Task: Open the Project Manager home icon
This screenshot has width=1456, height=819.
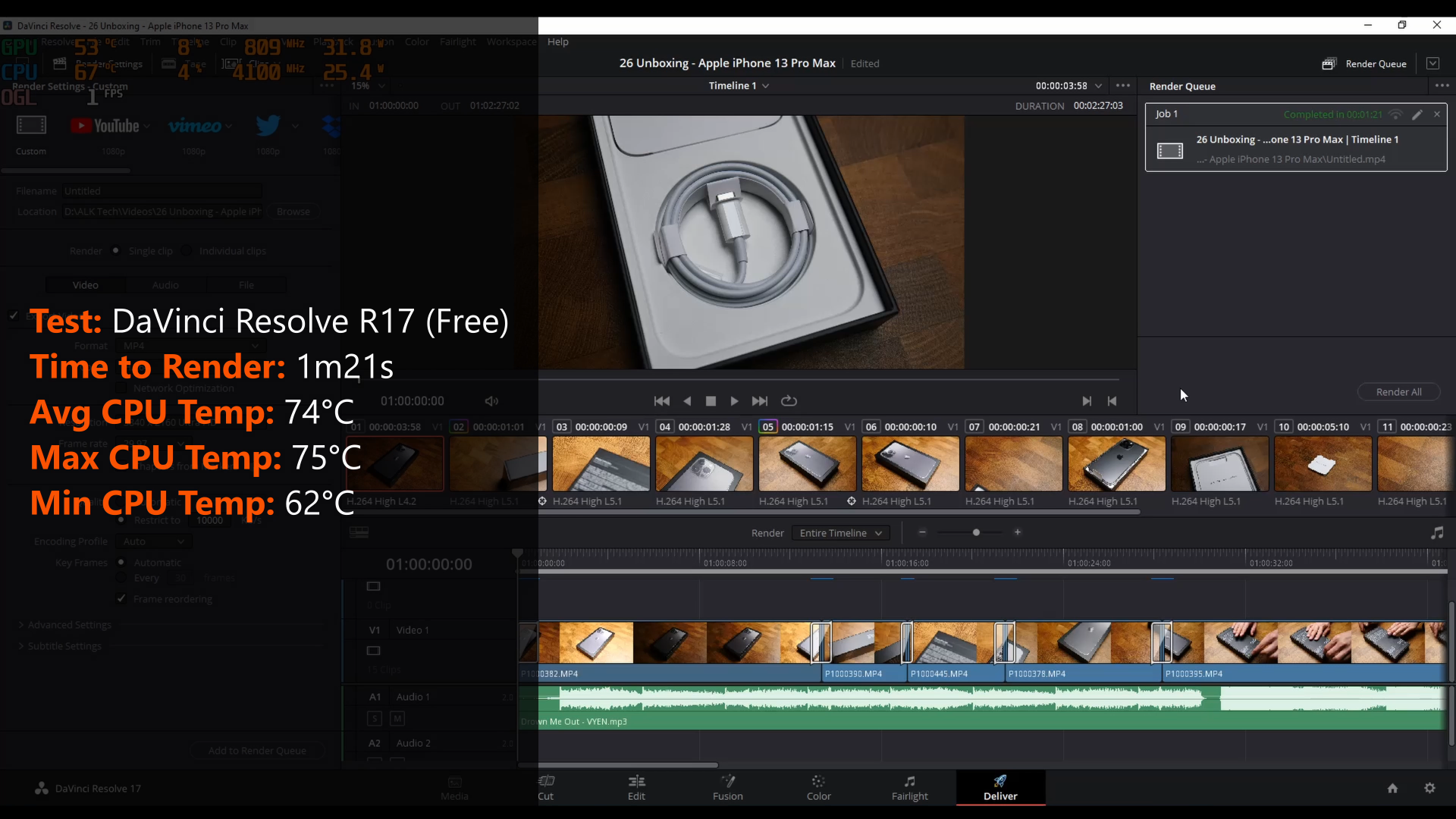Action: (x=1392, y=788)
